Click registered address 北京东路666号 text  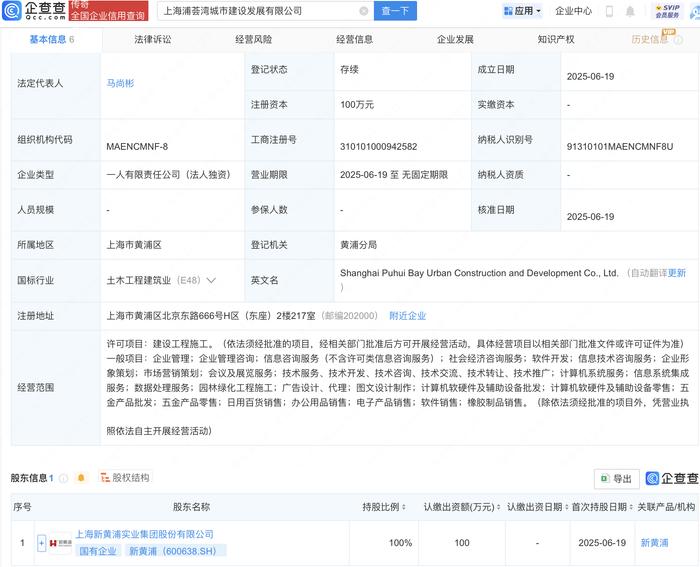tap(211, 316)
